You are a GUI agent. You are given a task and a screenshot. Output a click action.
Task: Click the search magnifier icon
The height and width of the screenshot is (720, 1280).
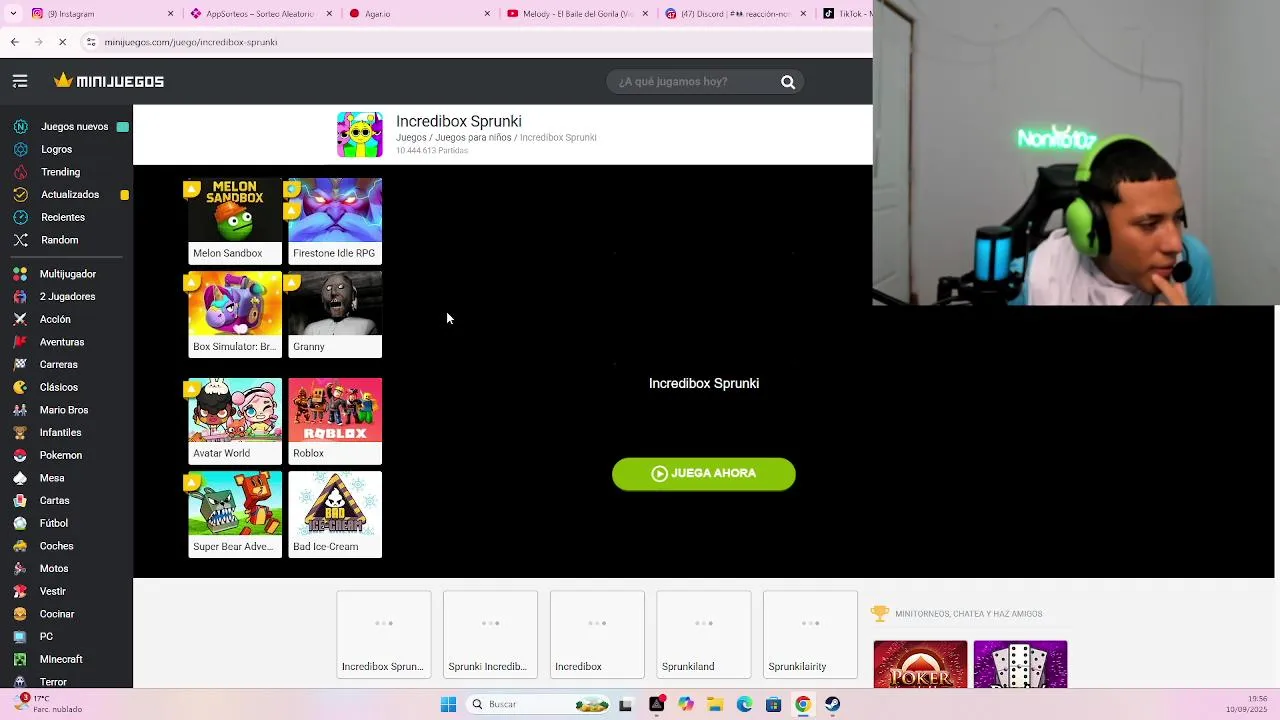point(788,82)
